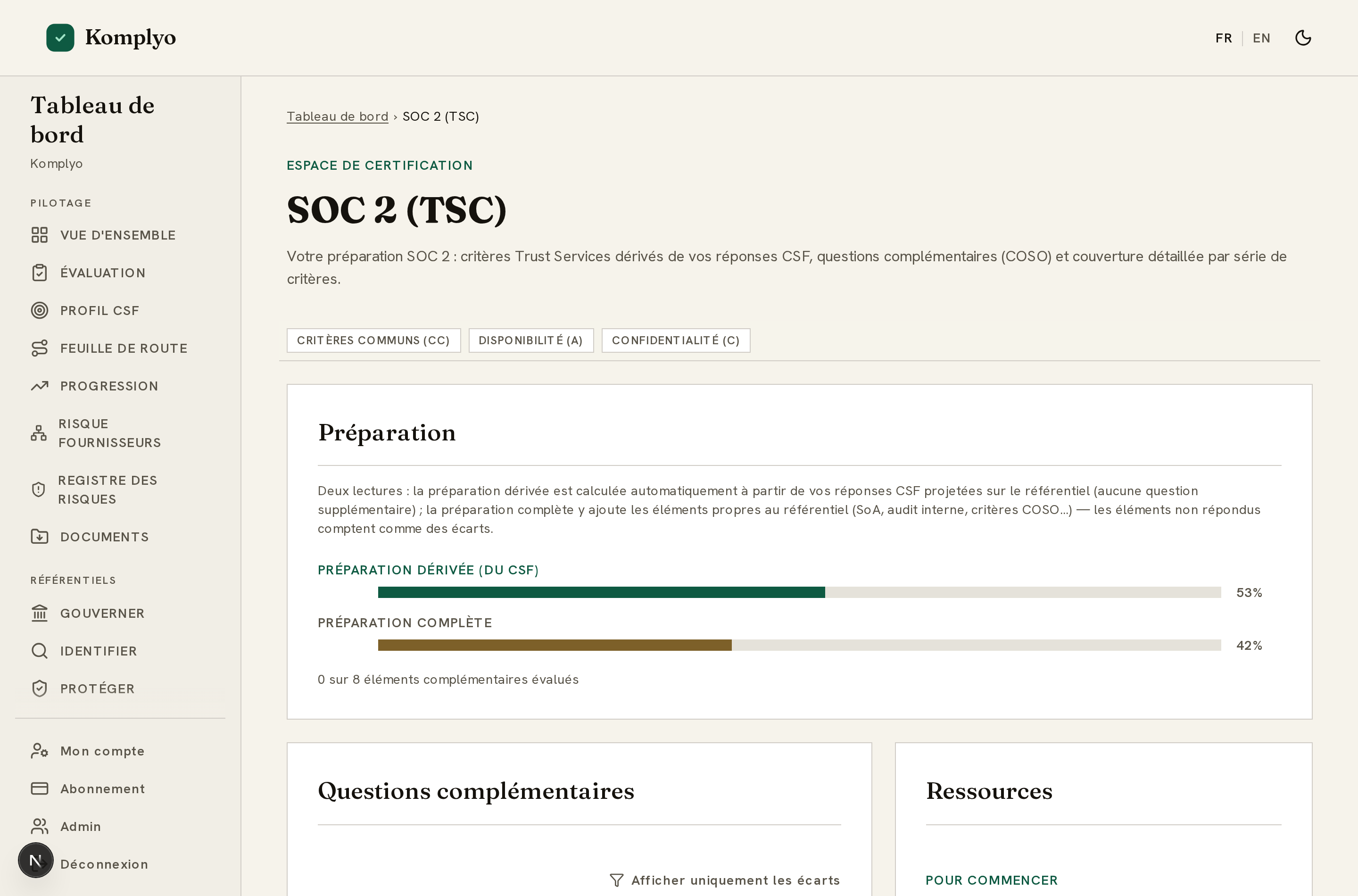1358x896 pixels.
Task: Click the SOC 2 (TSC) breadcrumb text
Action: (x=440, y=116)
